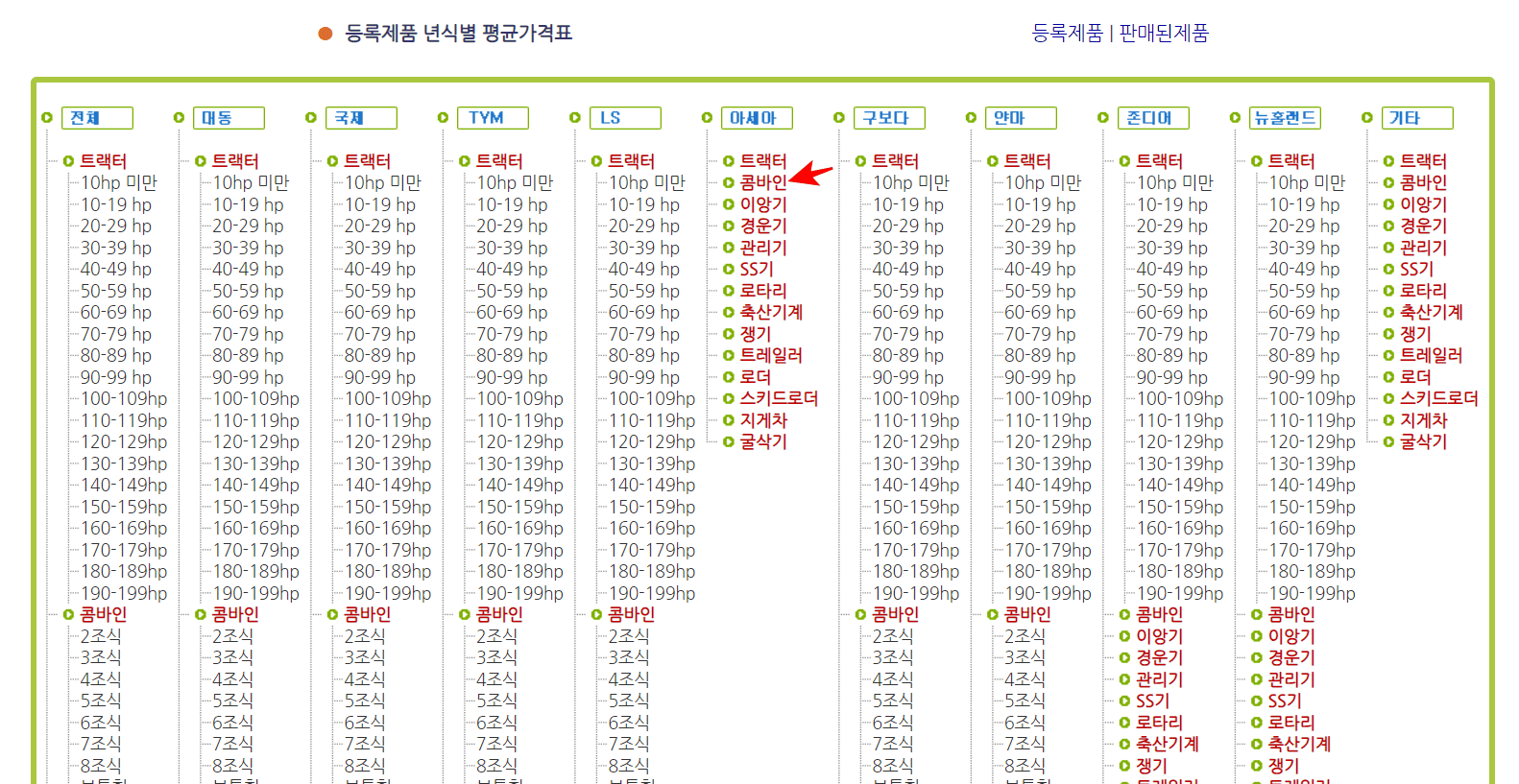The width and height of the screenshot is (1519, 784).
Task: Click bullet icon next to 이앙기 in 존디어 column
Action: pos(1124,636)
